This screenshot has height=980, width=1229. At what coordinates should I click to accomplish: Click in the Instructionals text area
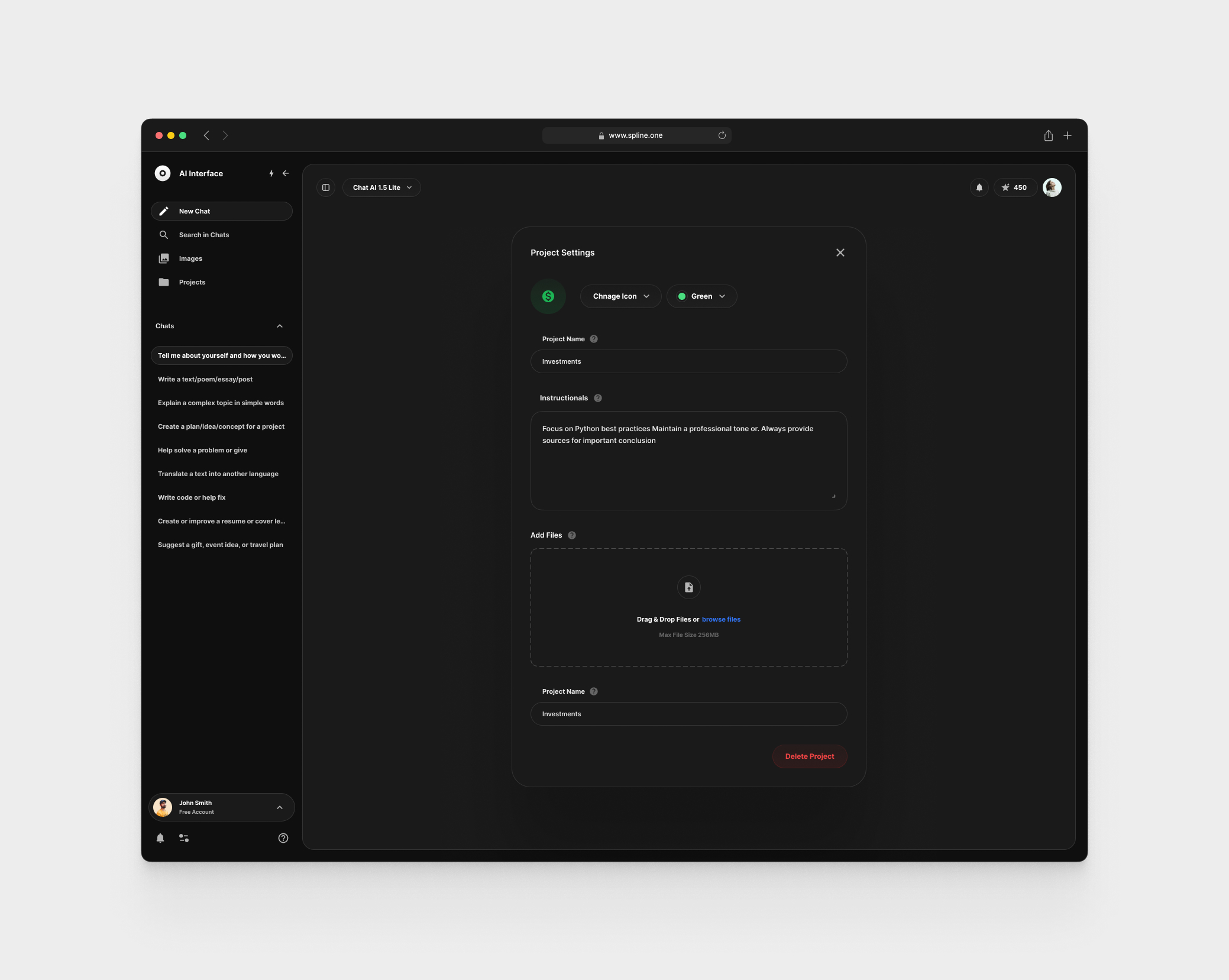(689, 461)
